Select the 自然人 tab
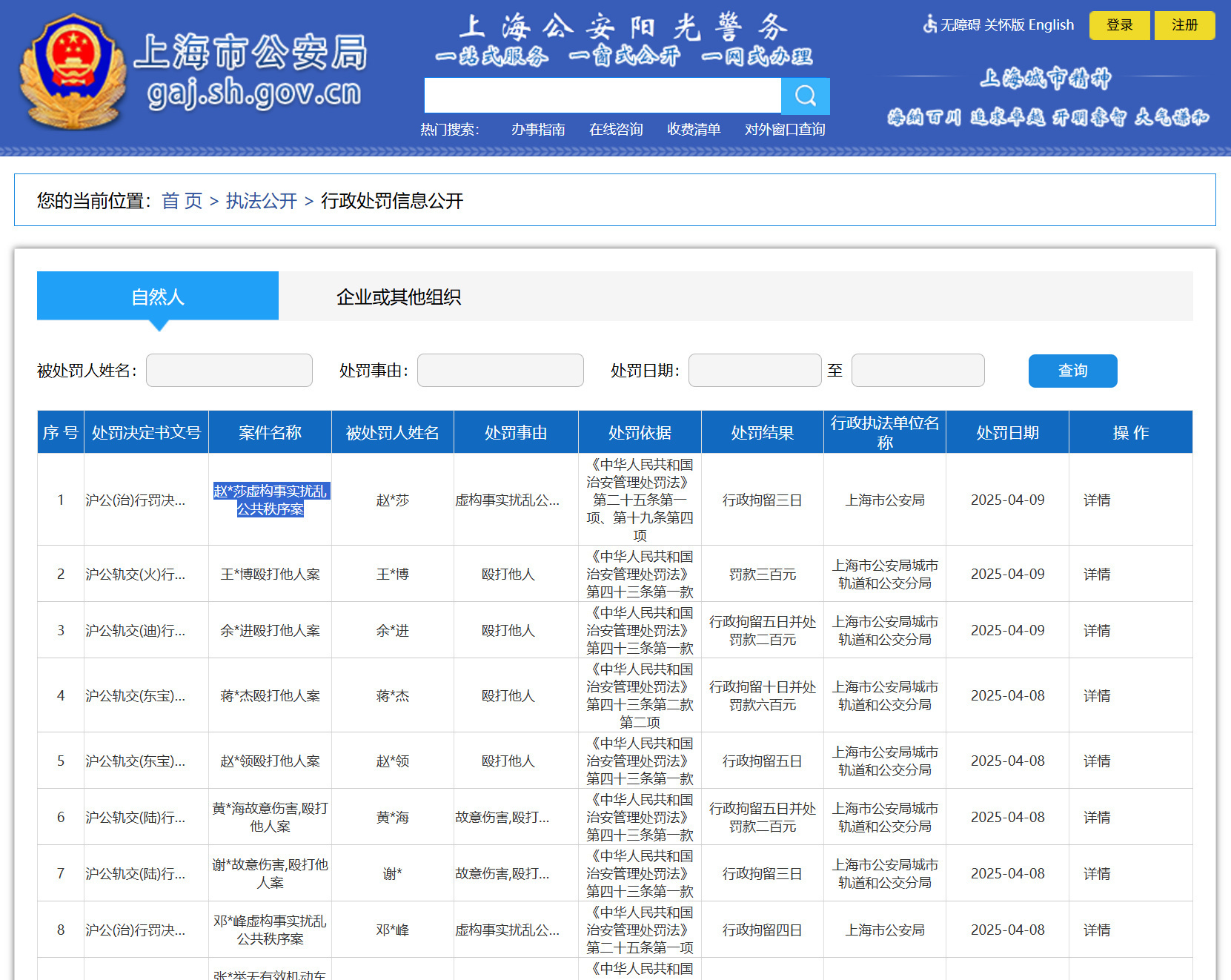The image size is (1231, 980). tap(158, 297)
